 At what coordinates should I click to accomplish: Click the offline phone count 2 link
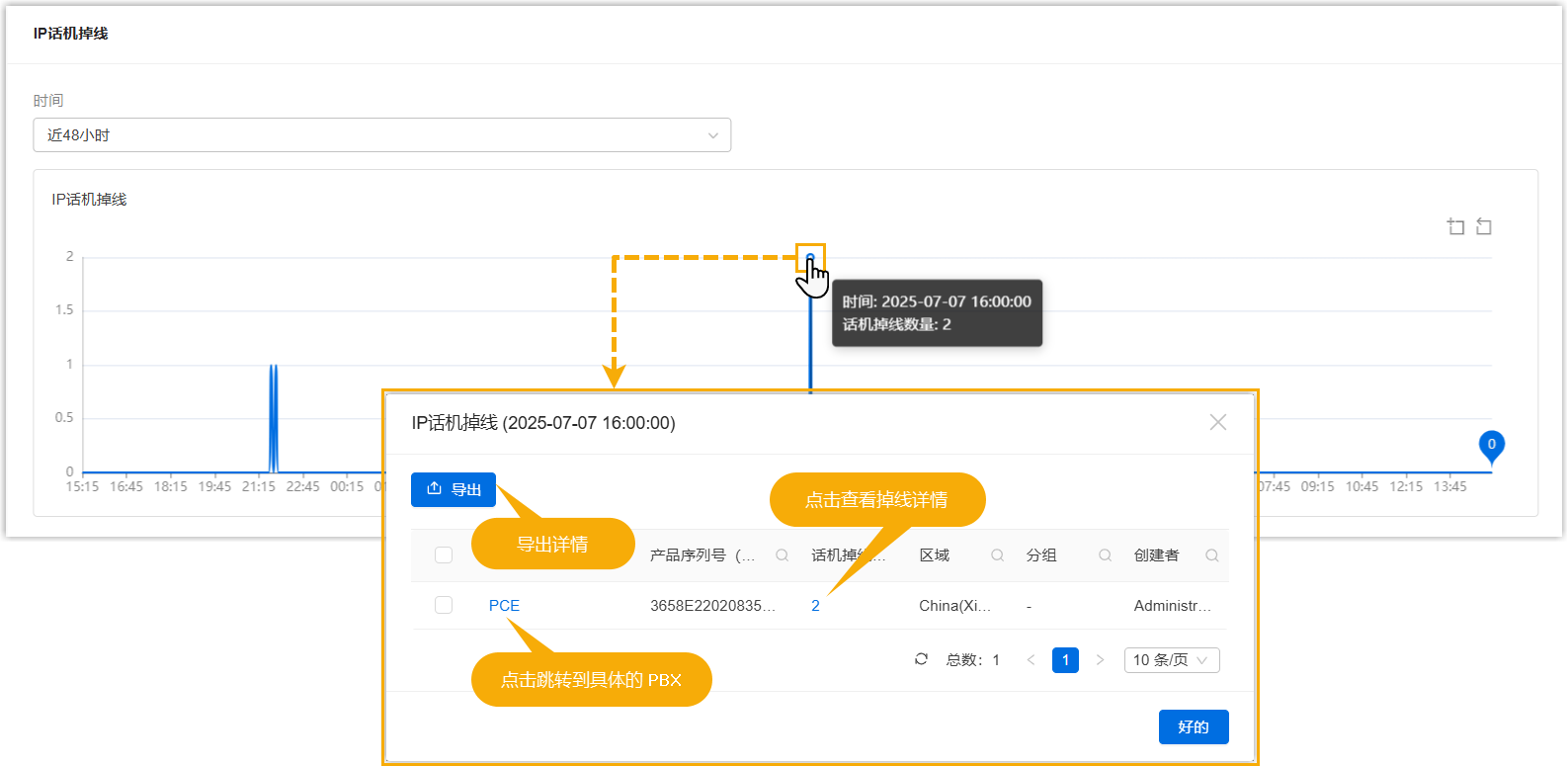[x=815, y=606]
